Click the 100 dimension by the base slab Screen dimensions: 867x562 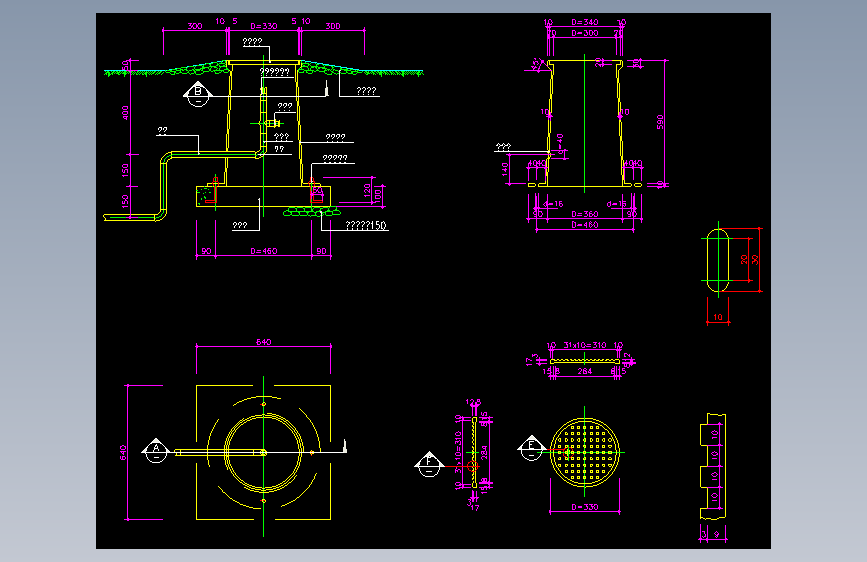click(x=378, y=195)
